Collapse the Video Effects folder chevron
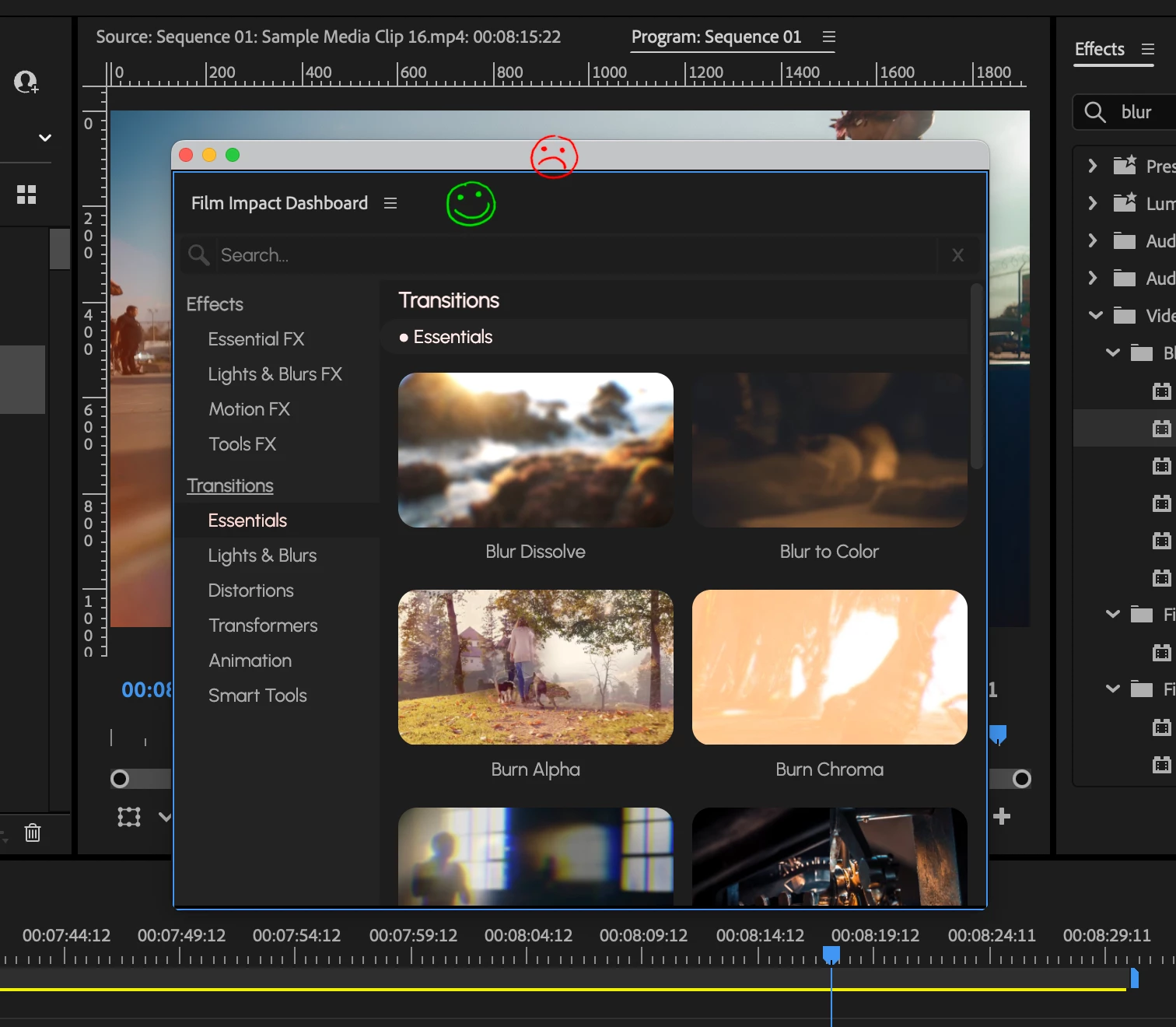 click(x=1096, y=315)
